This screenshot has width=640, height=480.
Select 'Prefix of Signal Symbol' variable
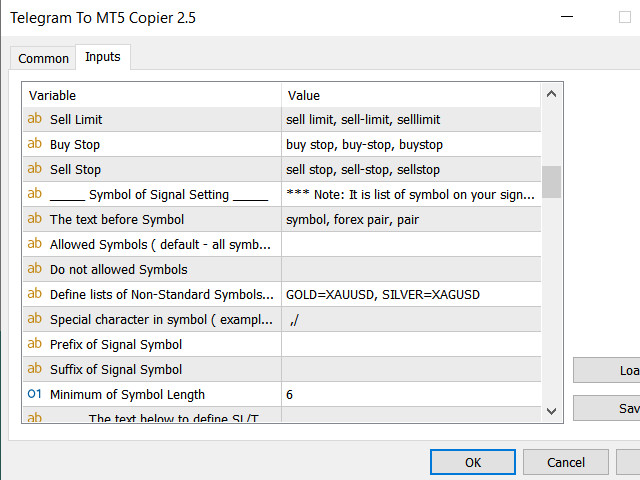[x=116, y=344]
